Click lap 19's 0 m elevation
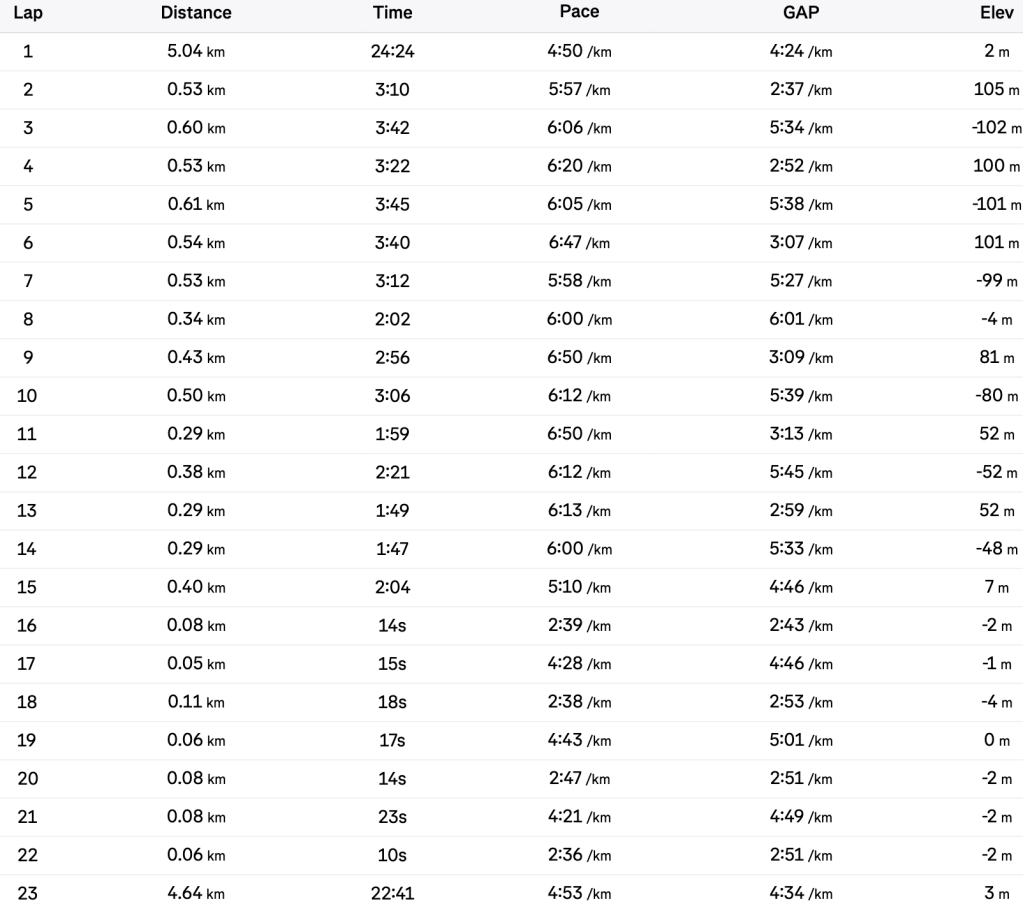The width and height of the screenshot is (1023, 911). coord(996,740)
